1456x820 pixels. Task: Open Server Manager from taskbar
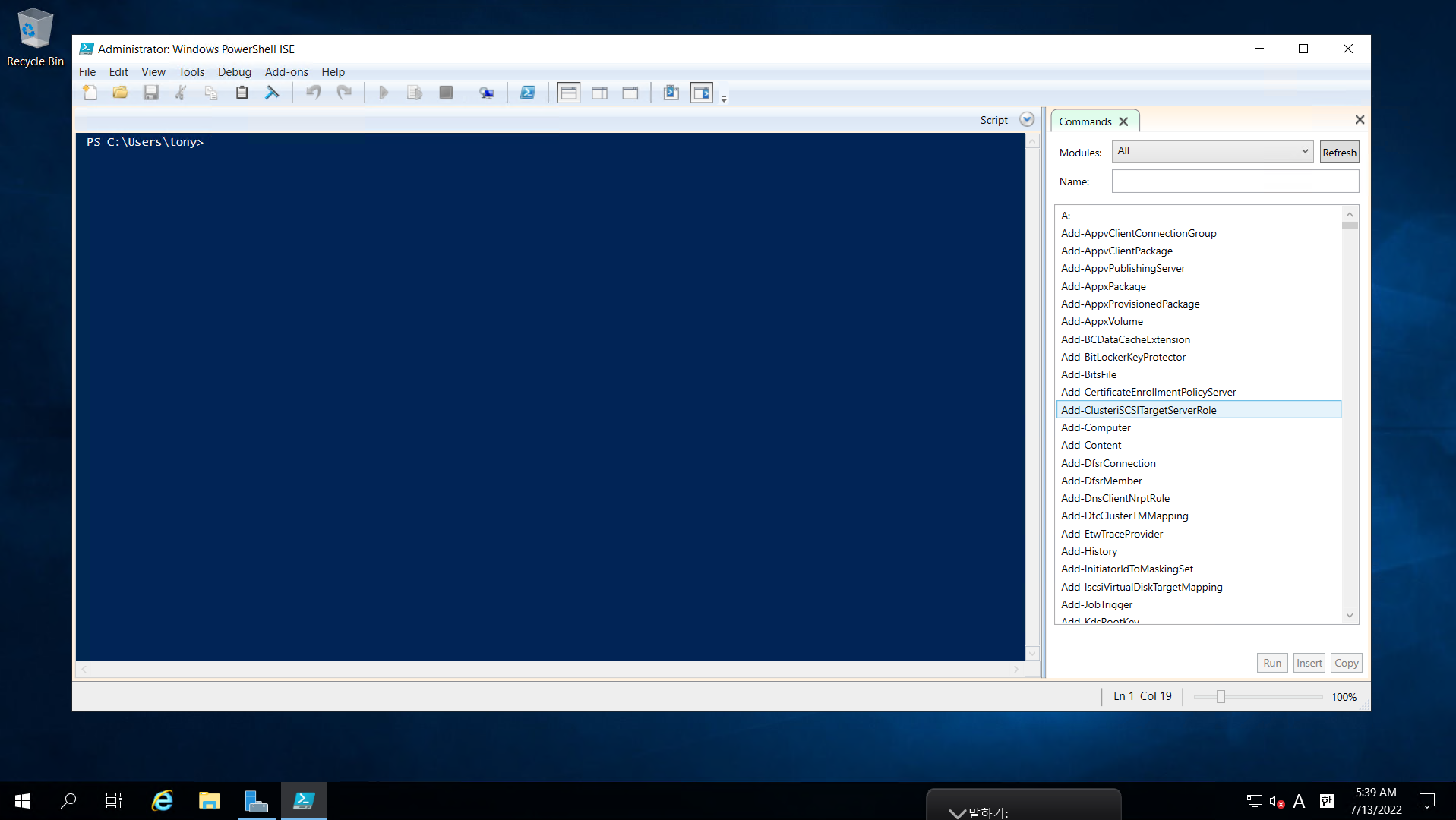257,800
